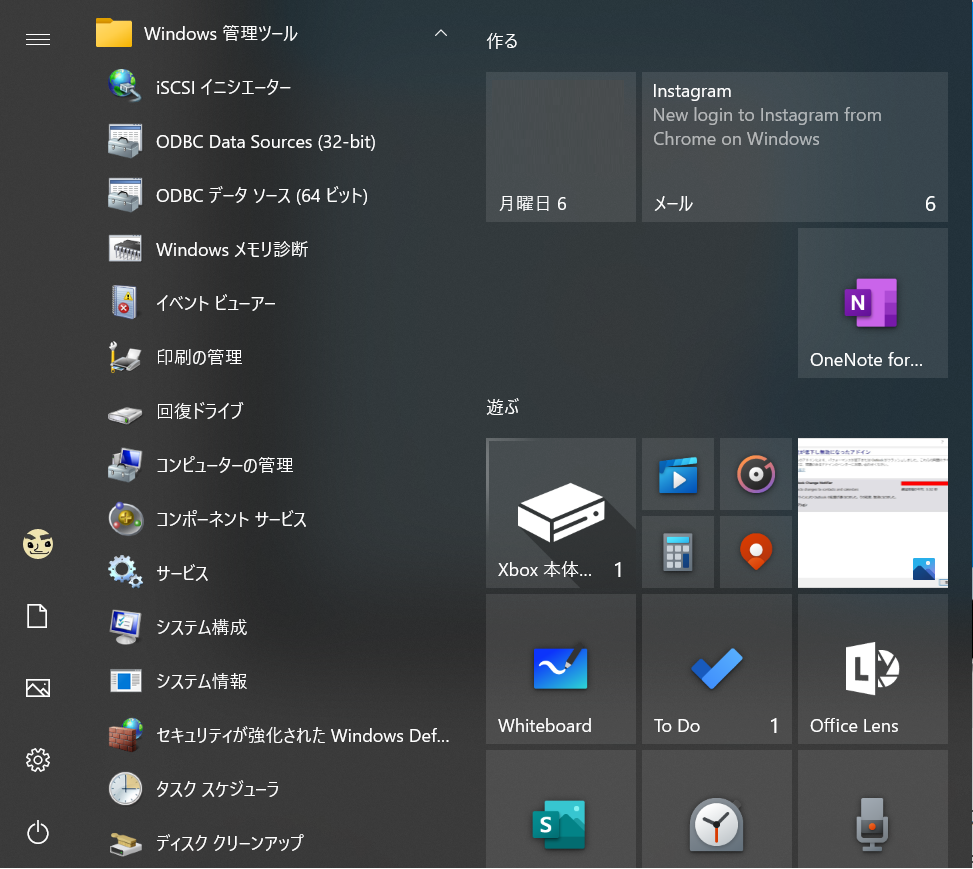Click the user account avatar
Image resolution: width=973 pixels, height=869 pixels.
pos(38,544)
